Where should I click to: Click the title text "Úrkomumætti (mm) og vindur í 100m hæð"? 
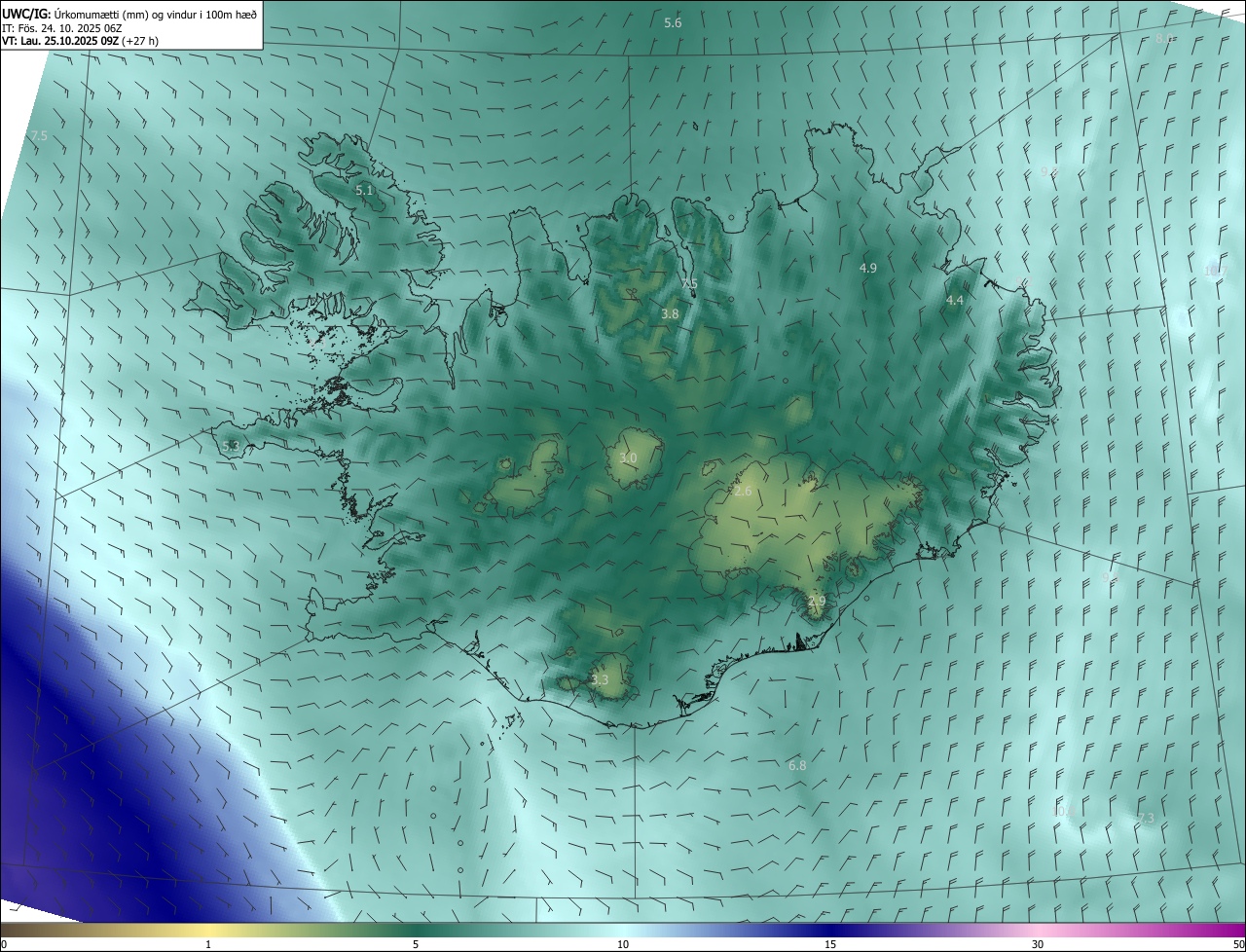156,13
